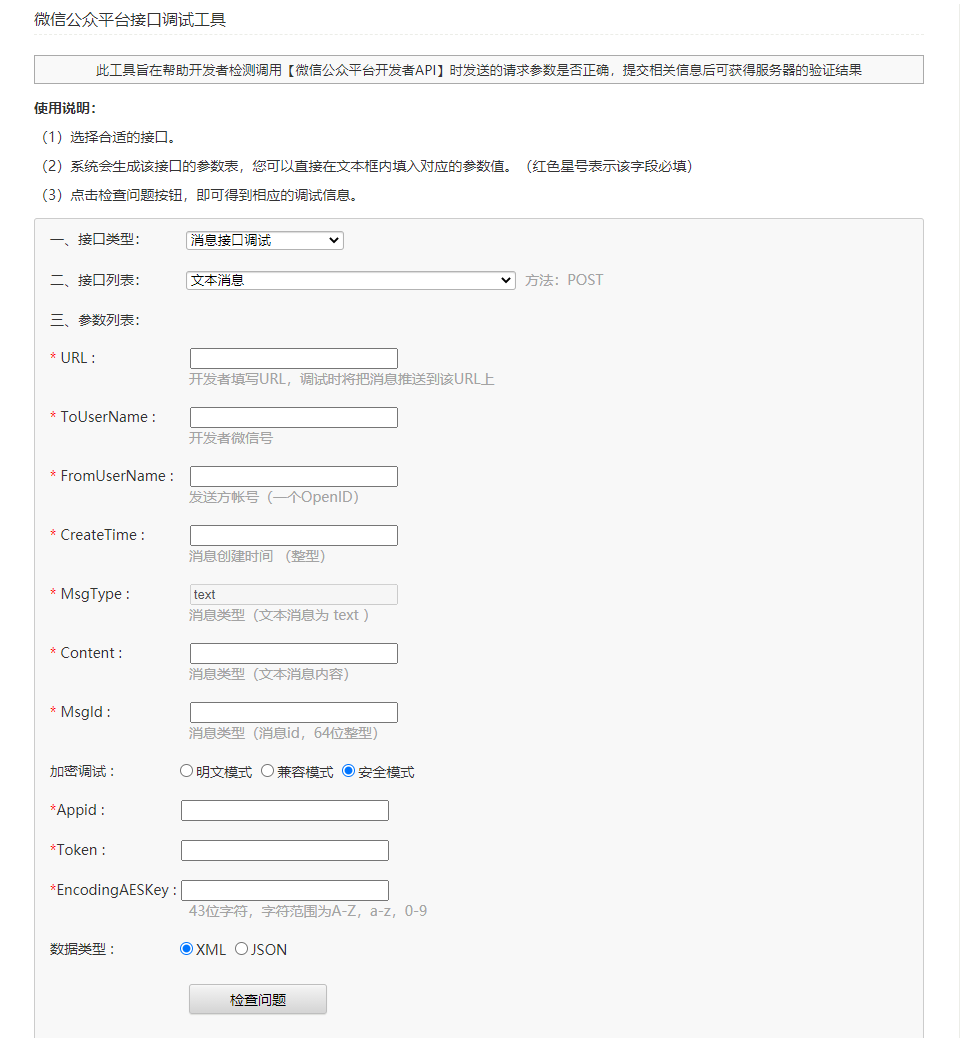Click the heading 微信公众平台接口调试工具
Screen dimensions: 973x1038
(130, 19)
